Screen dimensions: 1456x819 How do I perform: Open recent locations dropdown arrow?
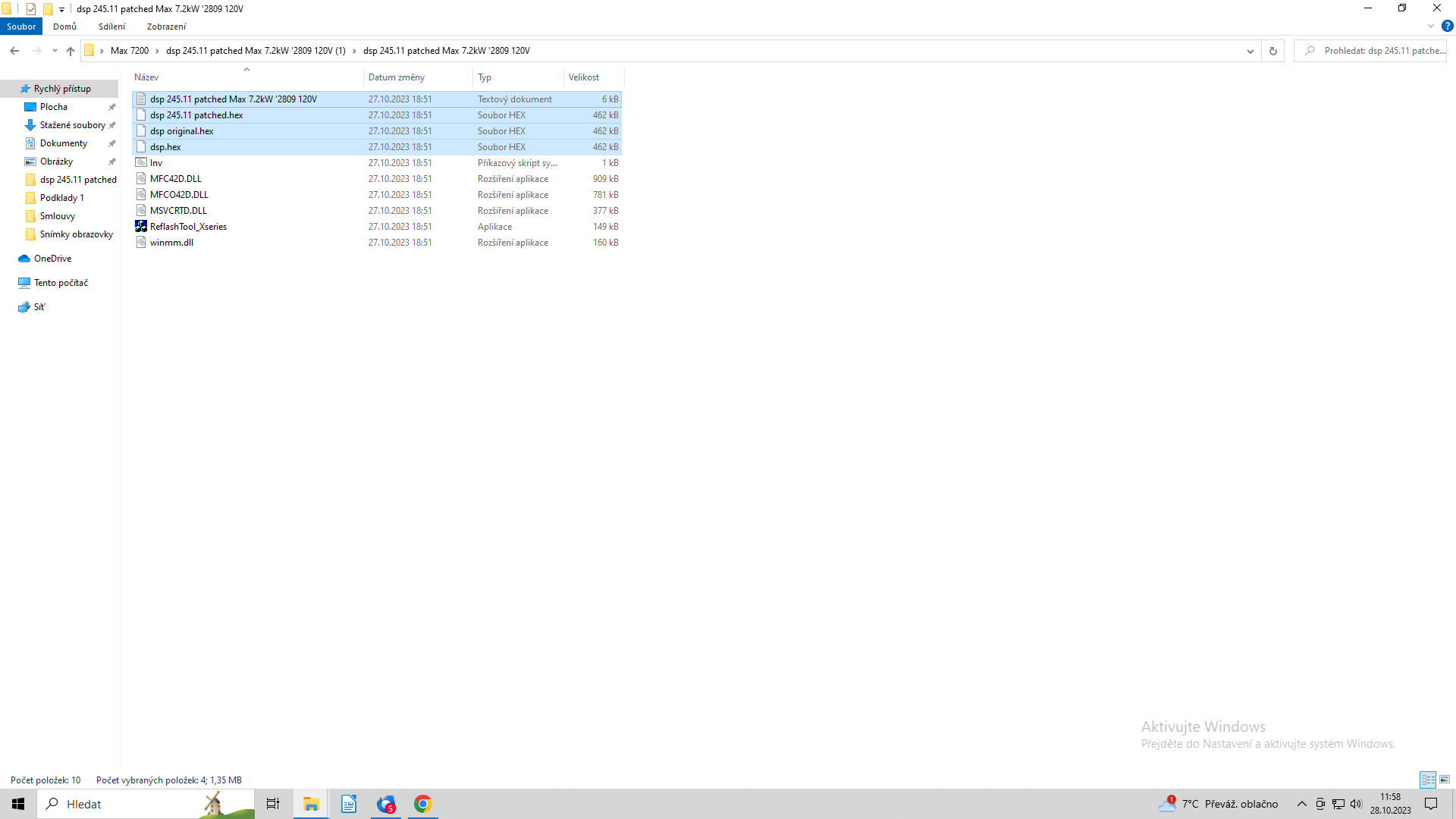55,51
